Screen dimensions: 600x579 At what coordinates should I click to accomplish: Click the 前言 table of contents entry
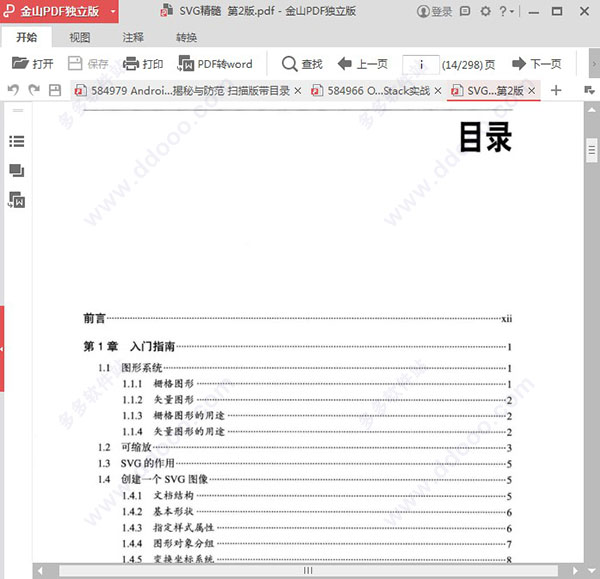coord(298,318)
